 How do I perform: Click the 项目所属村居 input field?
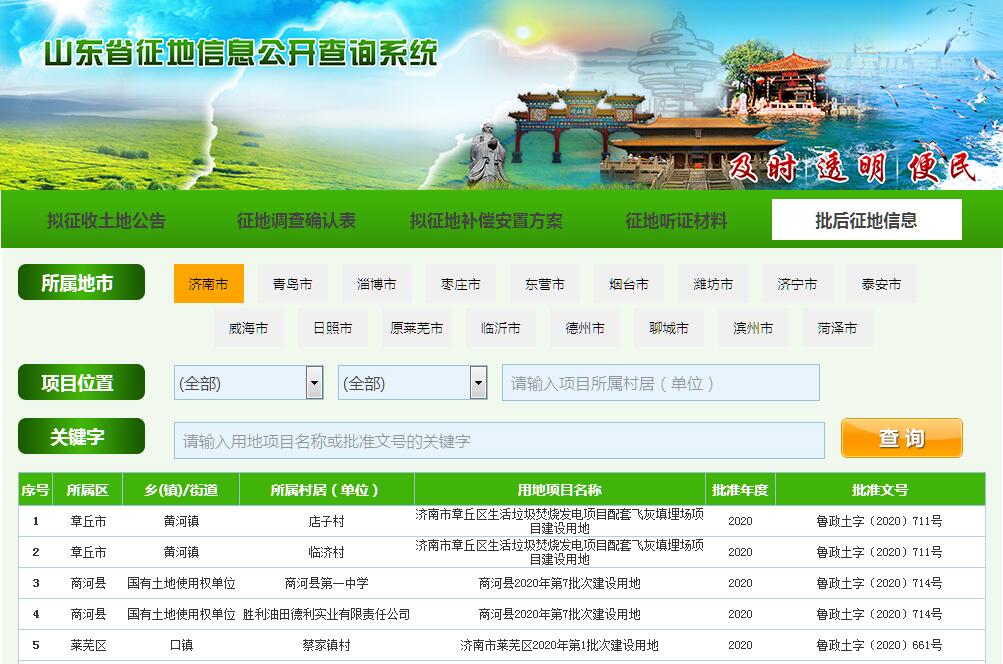[660, 383]
